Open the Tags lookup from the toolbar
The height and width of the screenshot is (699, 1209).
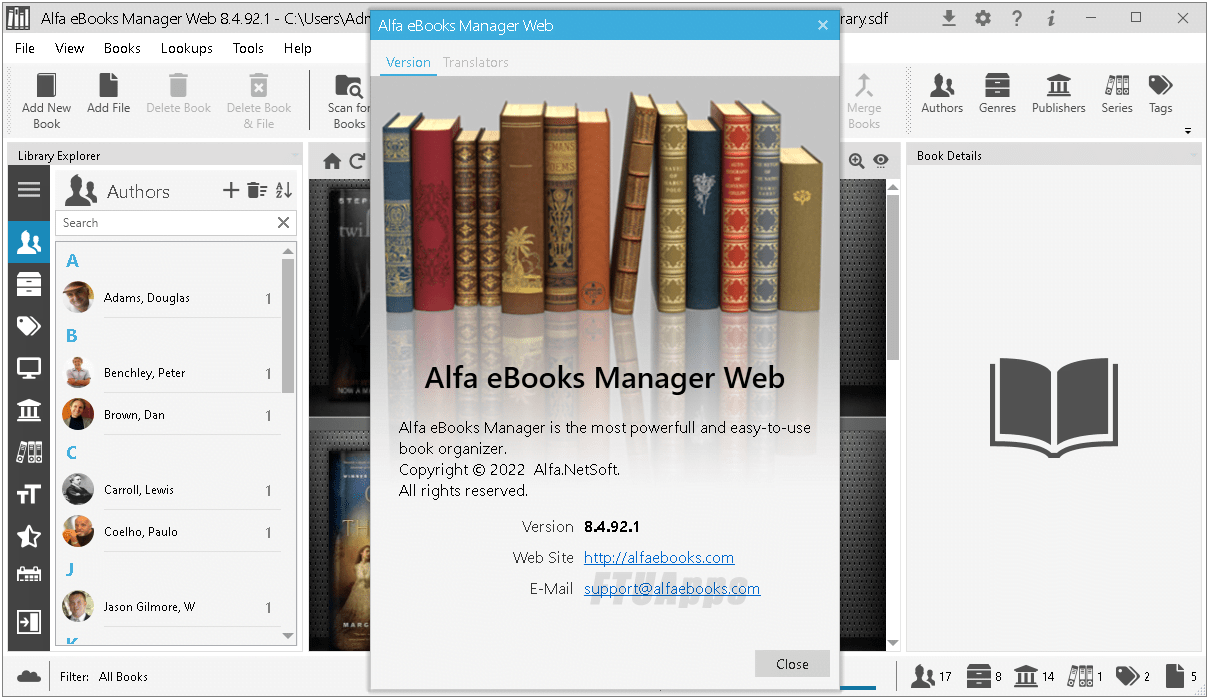(x=1160, y=86)
